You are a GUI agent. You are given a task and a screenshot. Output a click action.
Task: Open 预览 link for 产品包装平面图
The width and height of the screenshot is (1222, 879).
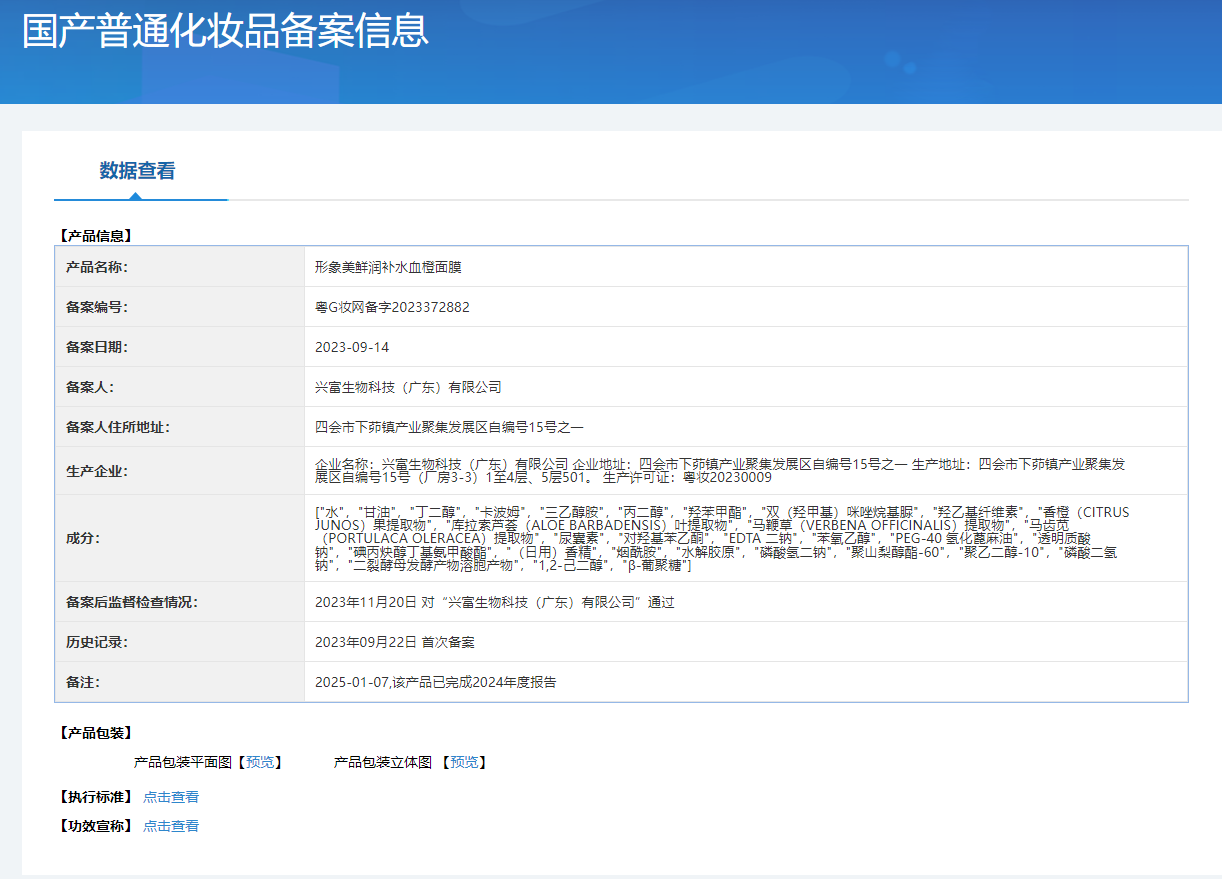click(x=260, y=762)
